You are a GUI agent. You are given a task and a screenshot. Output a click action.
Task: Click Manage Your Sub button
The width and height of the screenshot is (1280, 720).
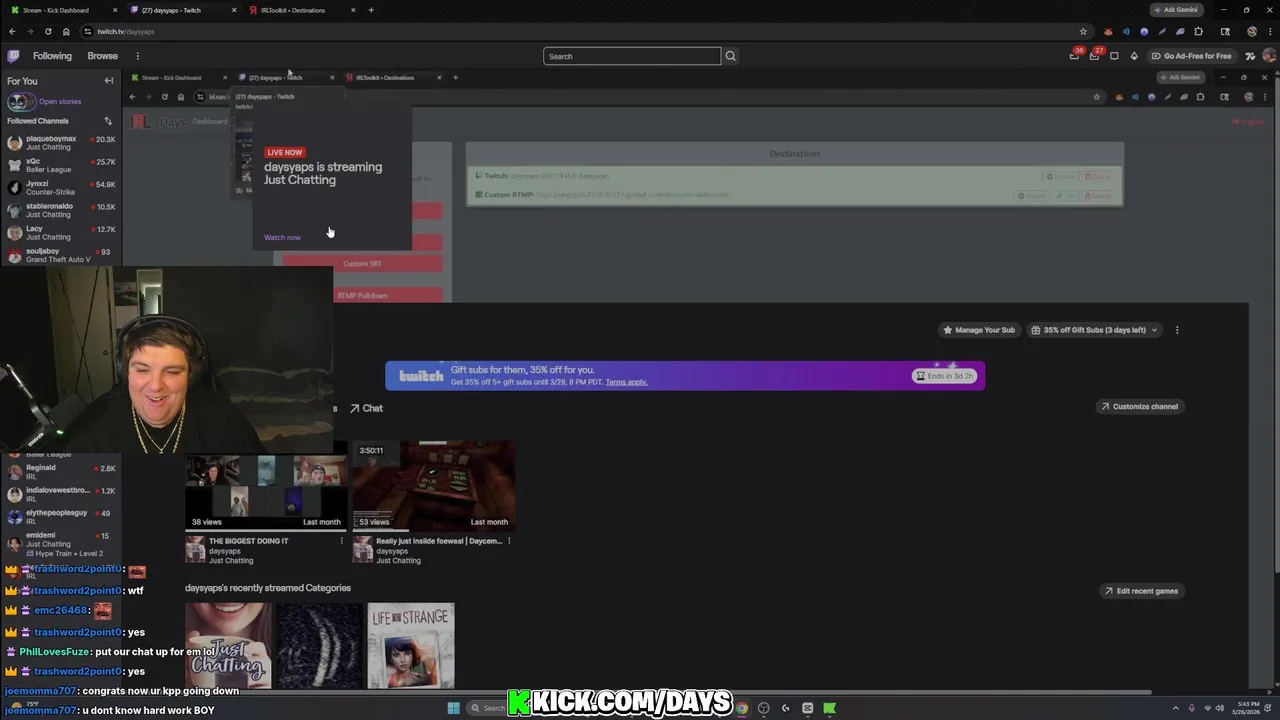(979, 330)
